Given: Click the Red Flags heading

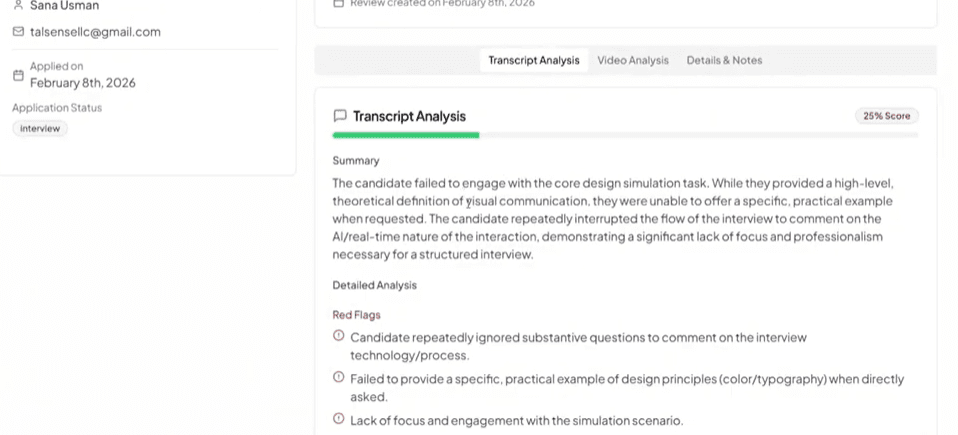Looking at the screenshot, I should pos(356,315).
